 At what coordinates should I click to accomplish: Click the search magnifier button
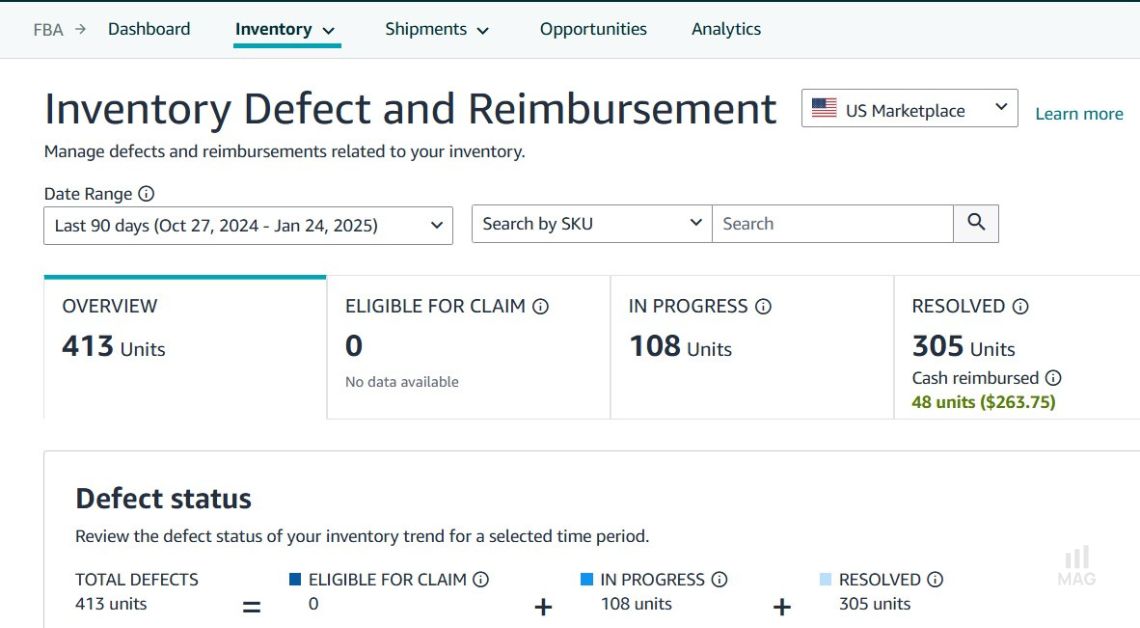coord(976,223)
